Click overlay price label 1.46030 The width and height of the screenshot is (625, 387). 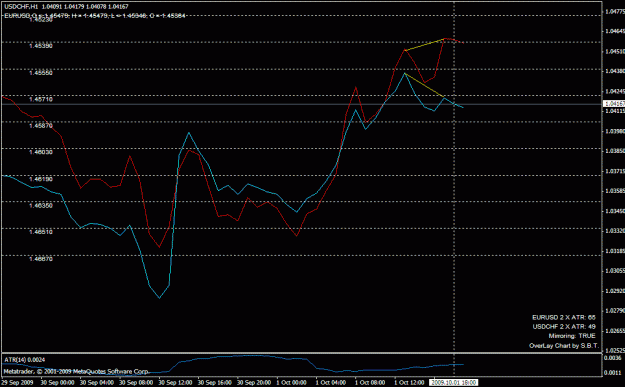click(41, 152)
